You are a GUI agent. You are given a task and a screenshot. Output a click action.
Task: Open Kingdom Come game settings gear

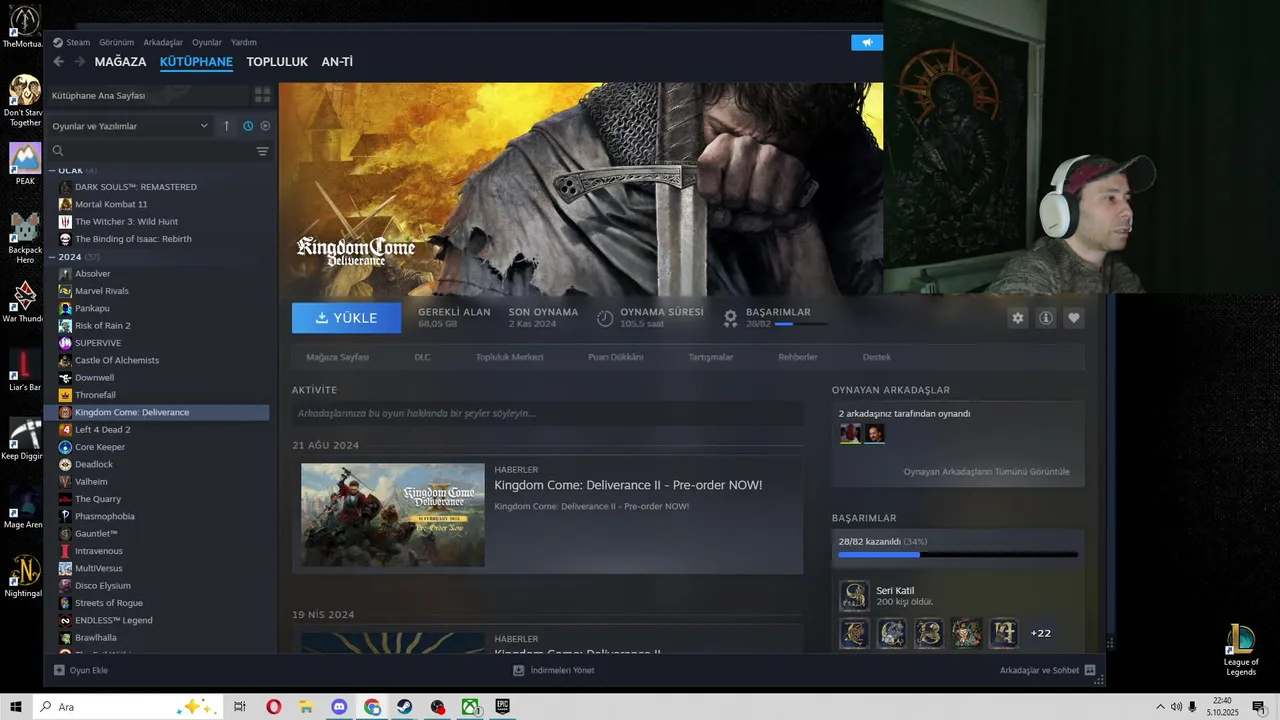1018,318
